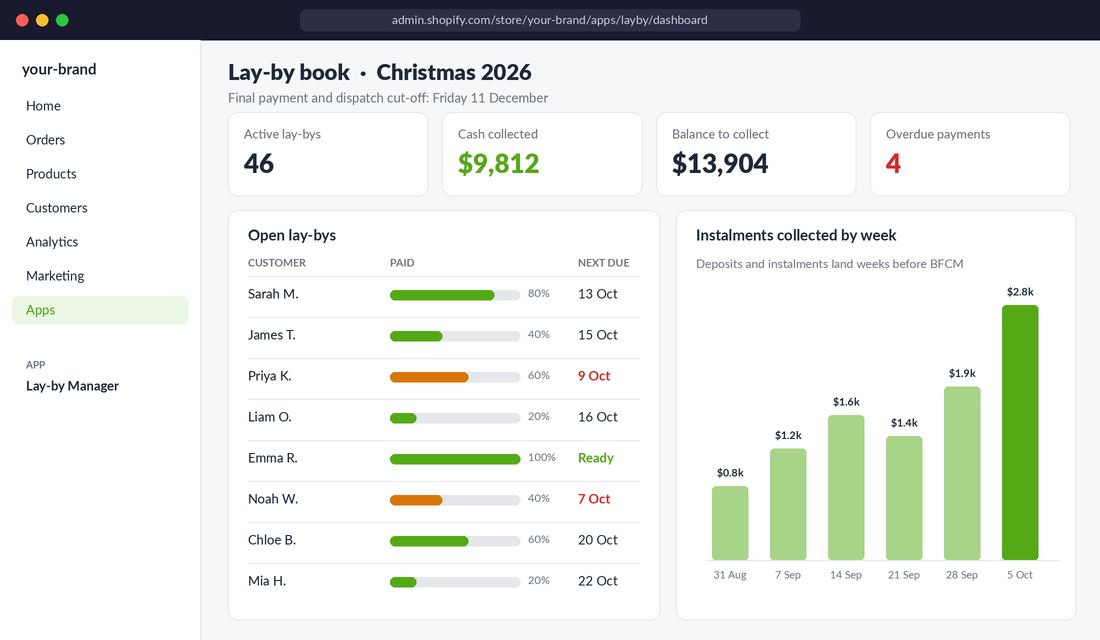This screenshot has width=1100, height=640.
Task: Select the highlighted Apps sidebar item
Action: click(100, 310)
